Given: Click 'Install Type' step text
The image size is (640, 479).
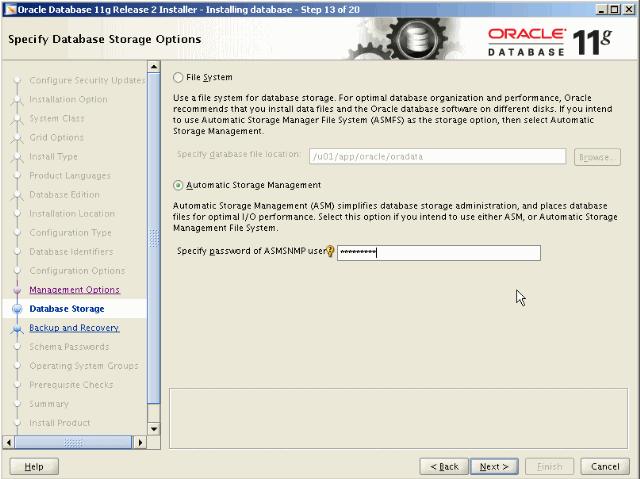Looking at the screenshot, I should [x=53, y=157].
